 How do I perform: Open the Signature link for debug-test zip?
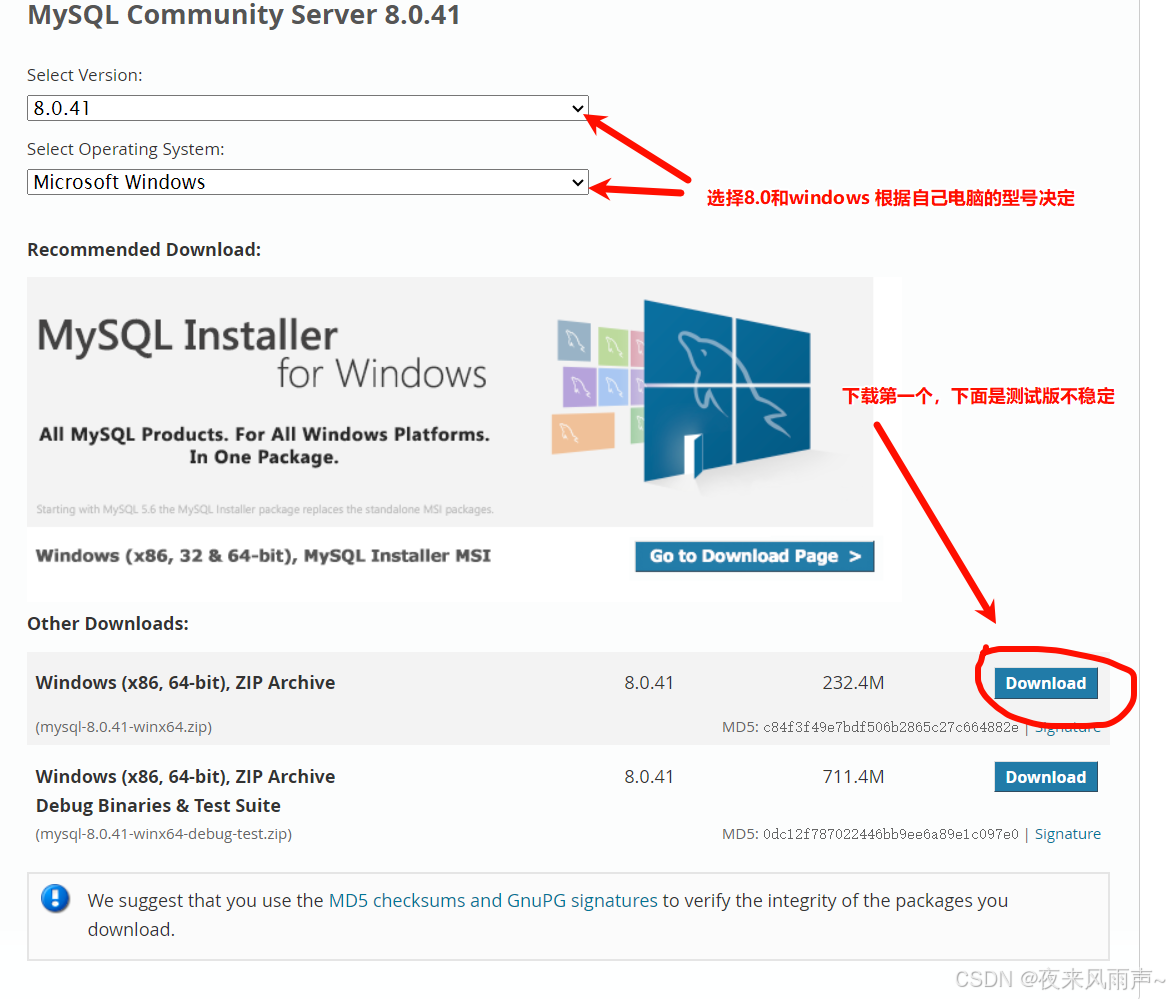click(x=1067, y=834)
